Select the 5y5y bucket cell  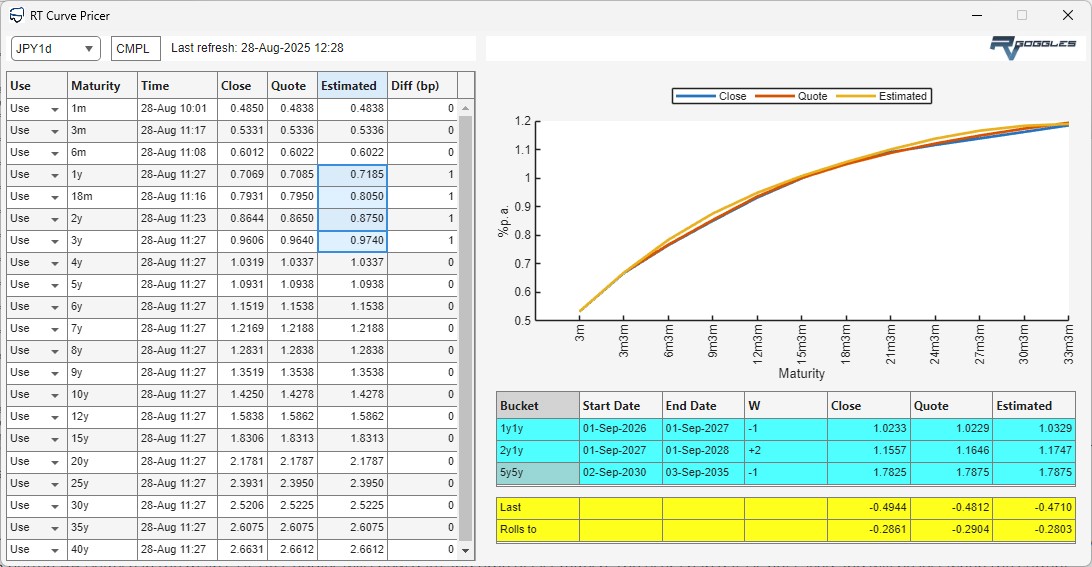point(538,473)
